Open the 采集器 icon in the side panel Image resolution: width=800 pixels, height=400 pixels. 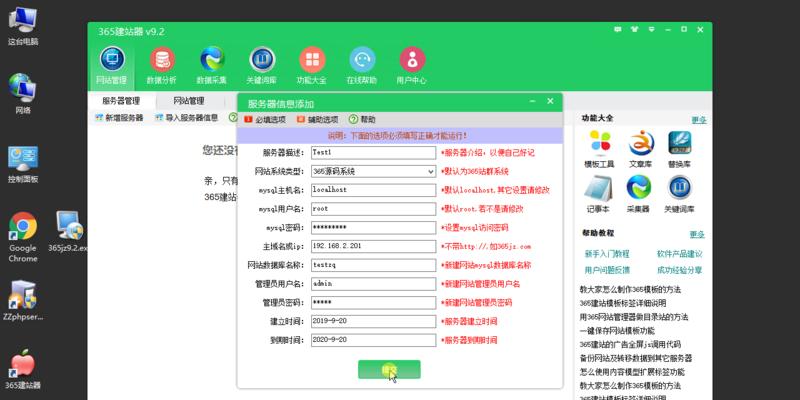click(x=639, y=194)
